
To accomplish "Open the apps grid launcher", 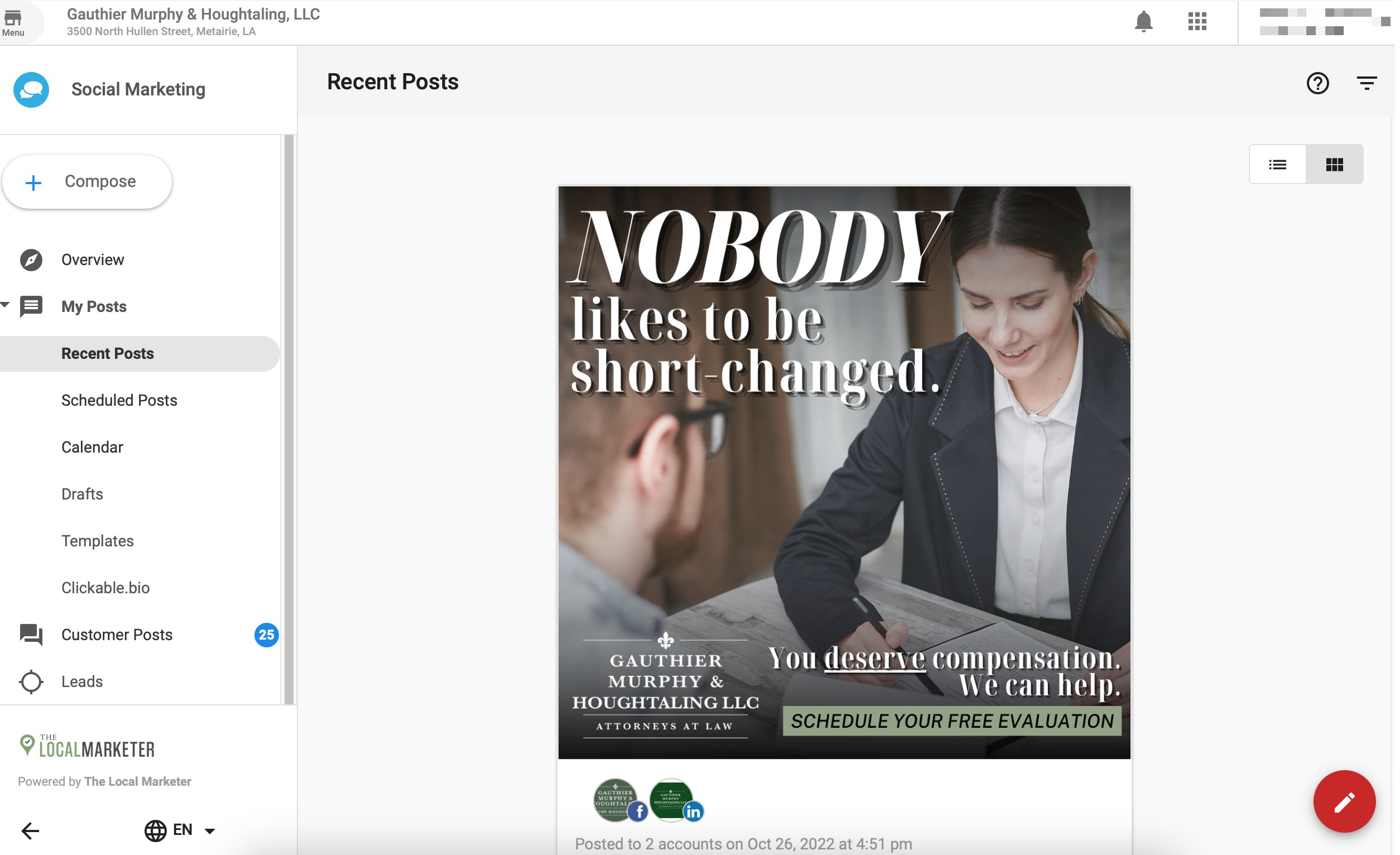I will click(1201, 22).
